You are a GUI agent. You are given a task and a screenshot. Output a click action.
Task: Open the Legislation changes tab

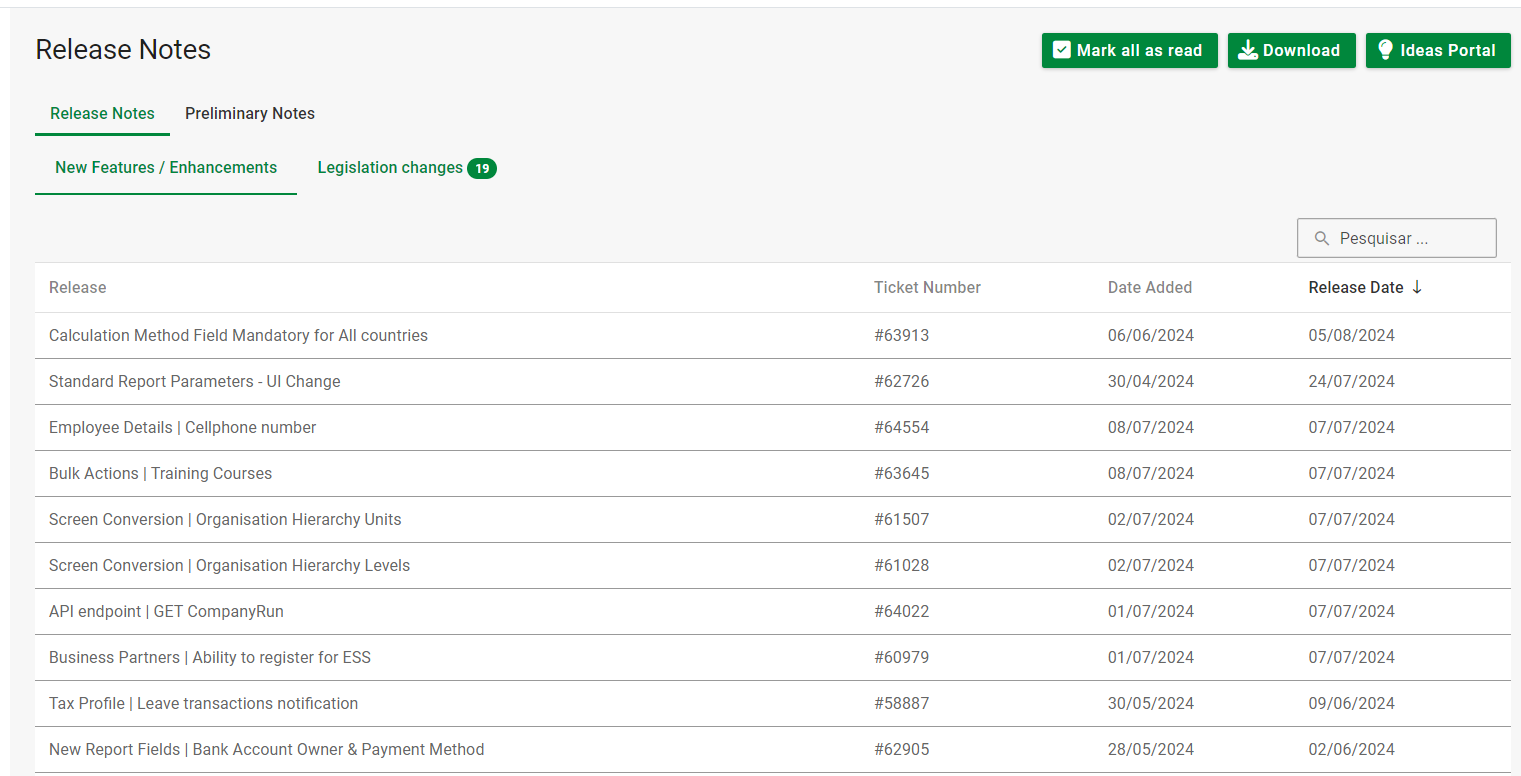coord(390,168)
